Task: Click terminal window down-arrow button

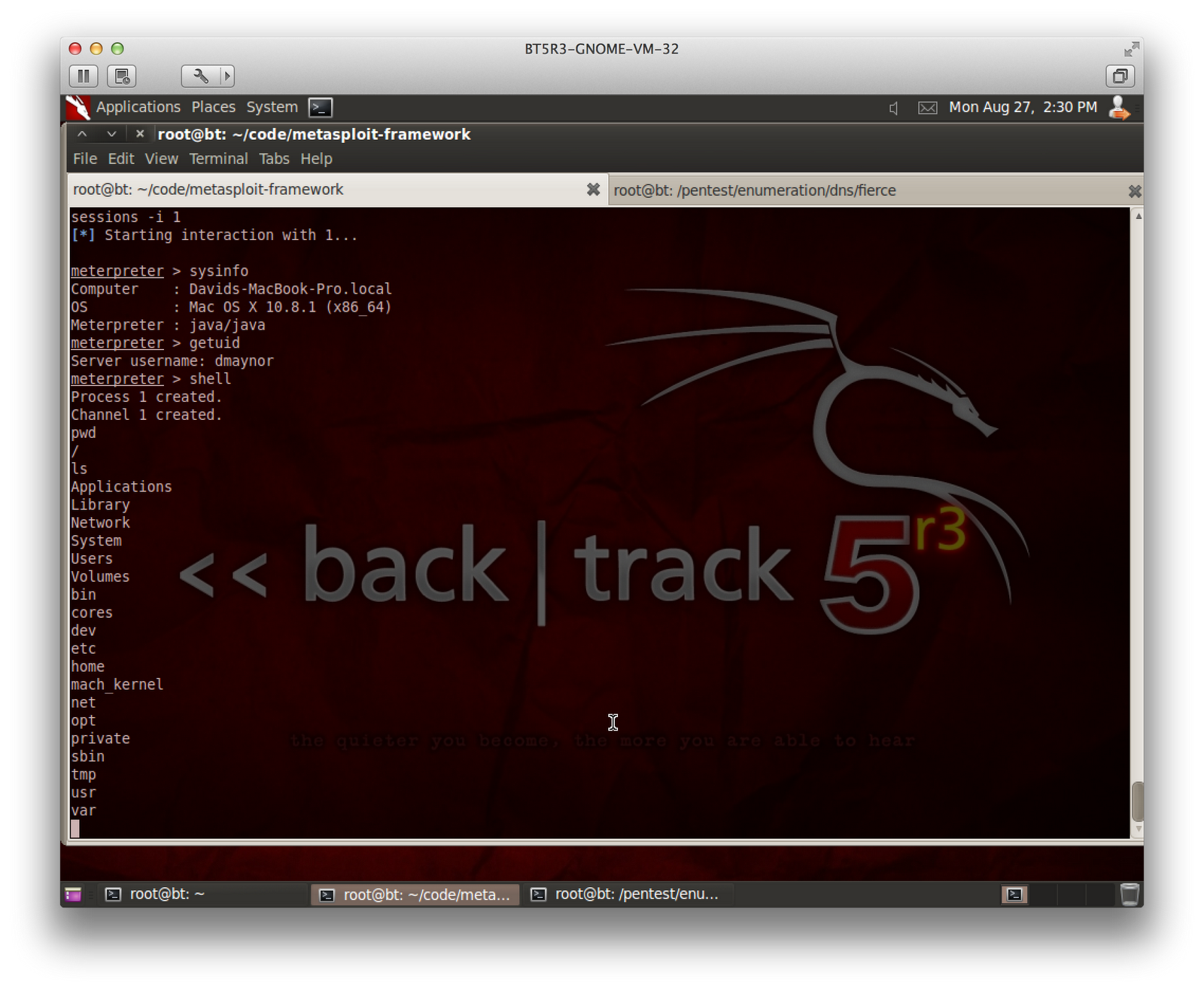Action: click(x=111, y=134)
